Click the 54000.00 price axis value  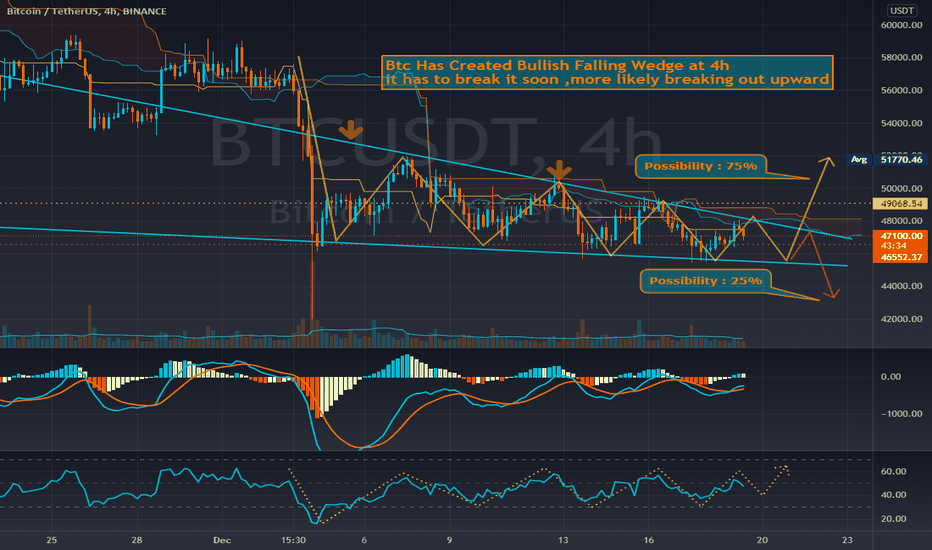(x=901, y=124)
